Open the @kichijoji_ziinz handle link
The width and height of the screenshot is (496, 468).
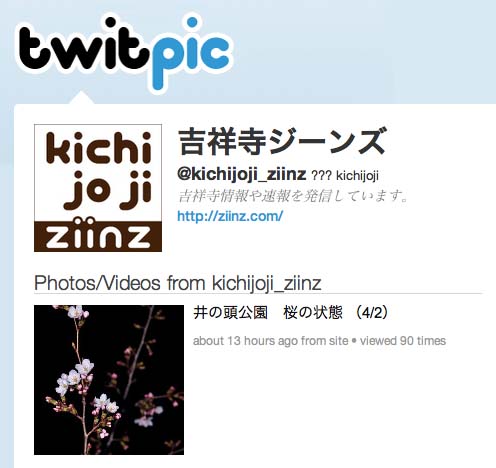242,174
